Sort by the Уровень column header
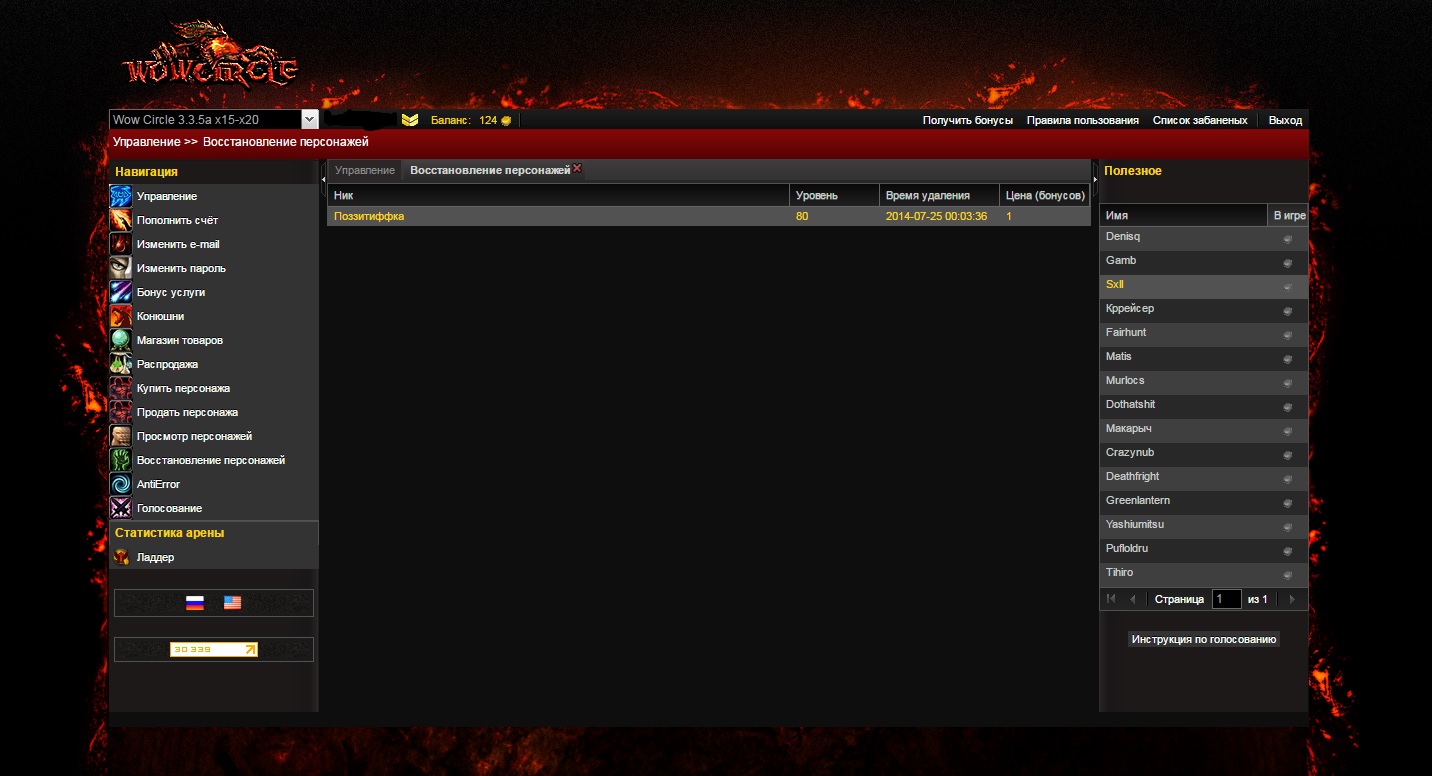Screen dimensions: 1432x776 click(x=833, y=195)
